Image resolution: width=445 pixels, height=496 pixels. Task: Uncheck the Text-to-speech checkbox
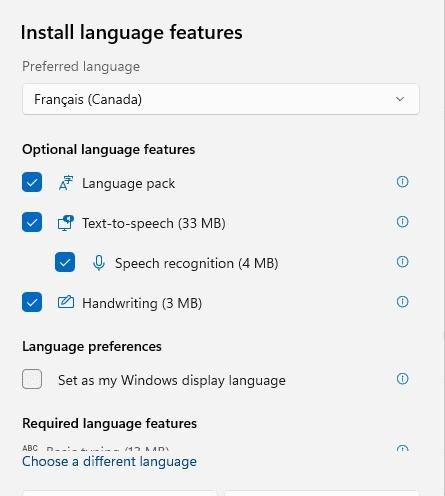(x=32, y=222)
